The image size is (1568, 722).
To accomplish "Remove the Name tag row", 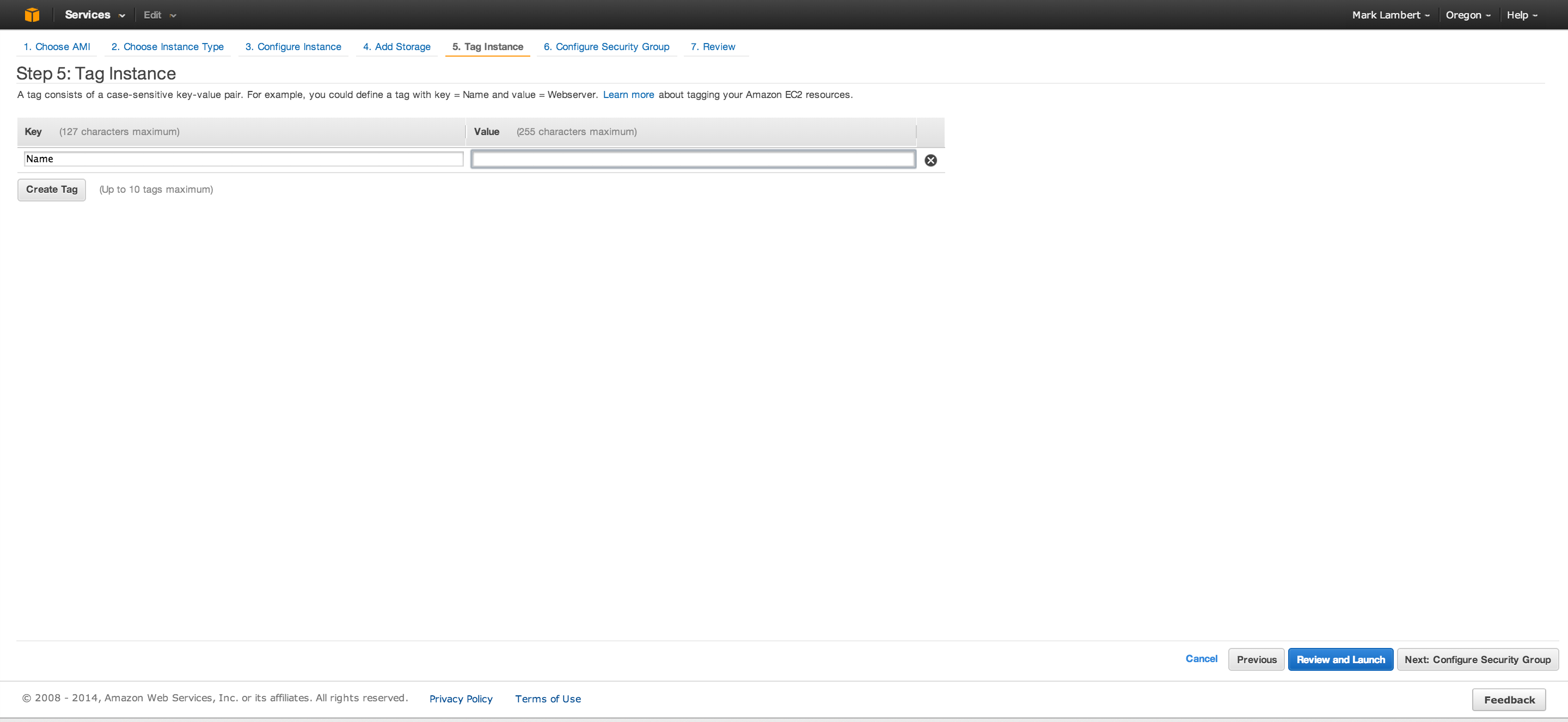I will 930,160.
